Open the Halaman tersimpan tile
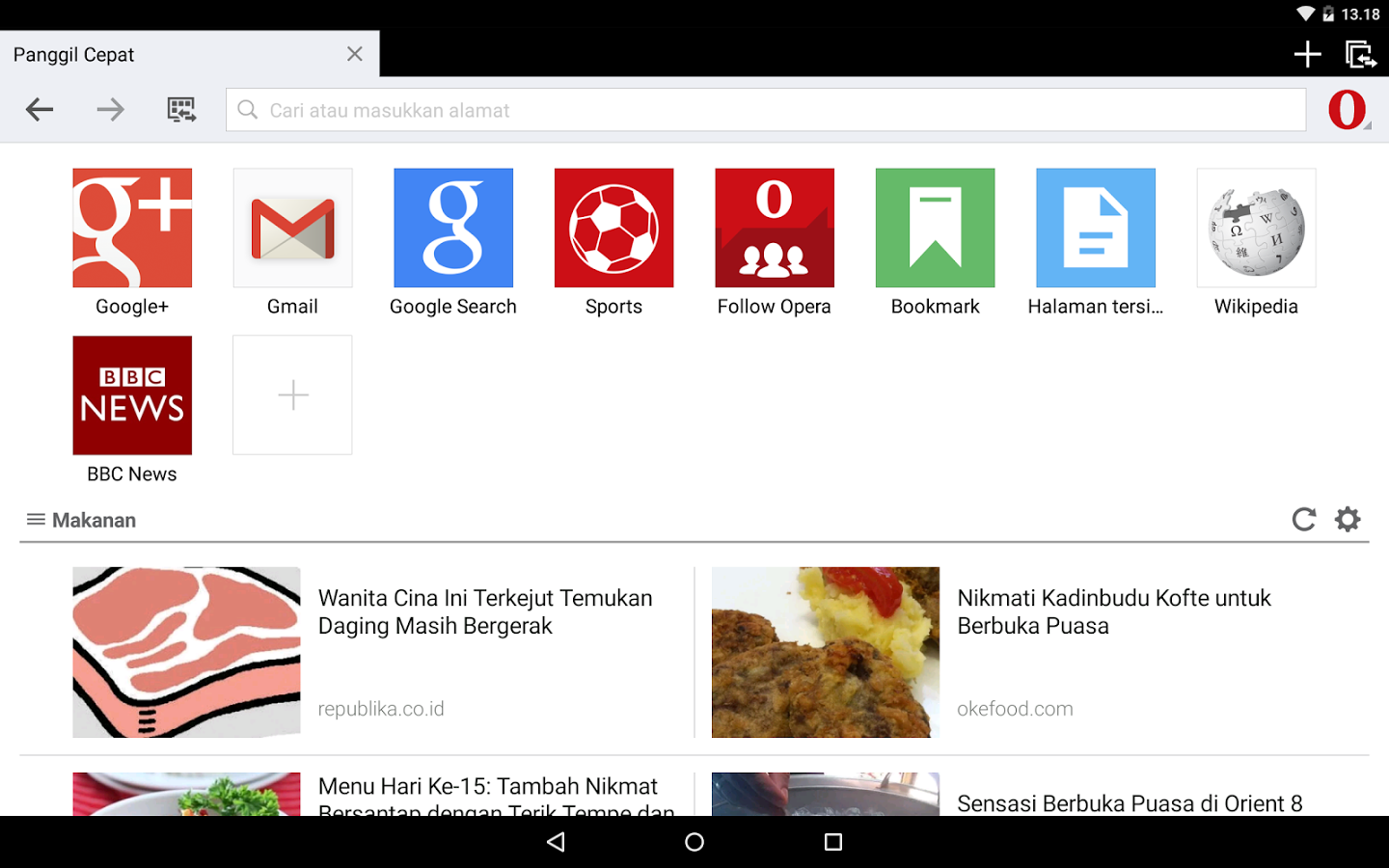1389x868 pixels. click(x=1096, y=228)
